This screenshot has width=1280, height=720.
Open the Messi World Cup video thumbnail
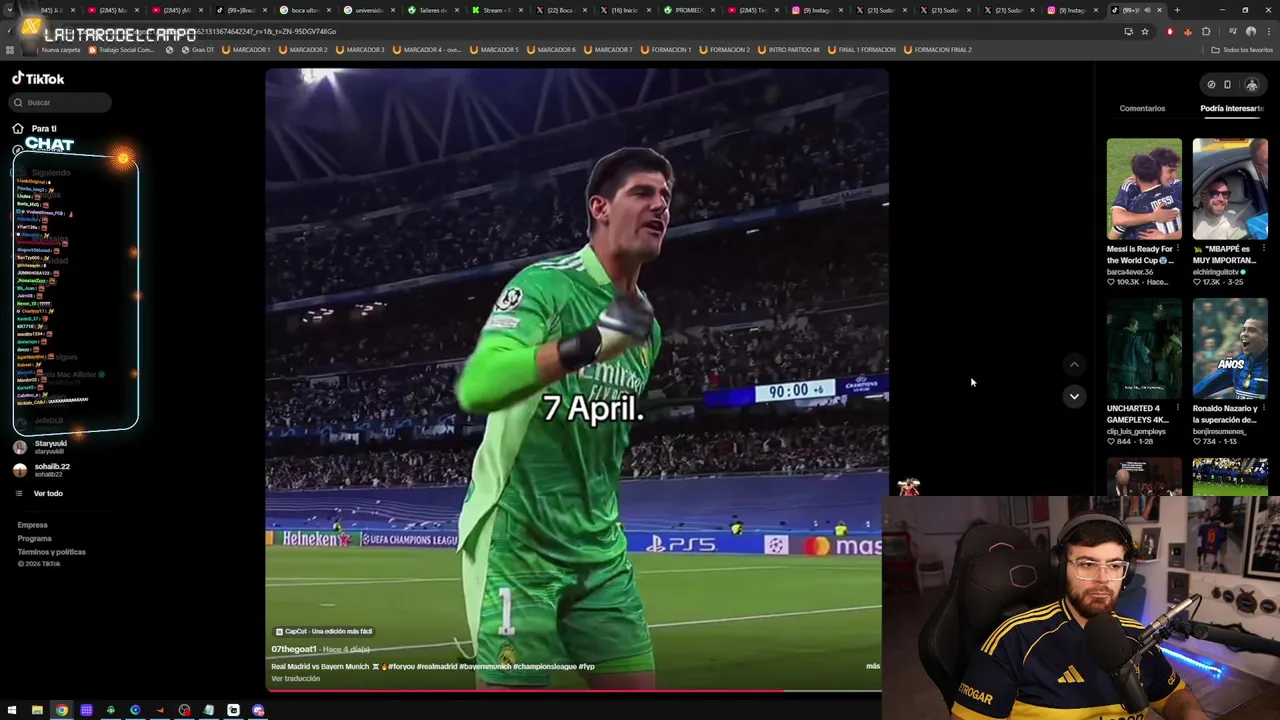point(1144,190)
